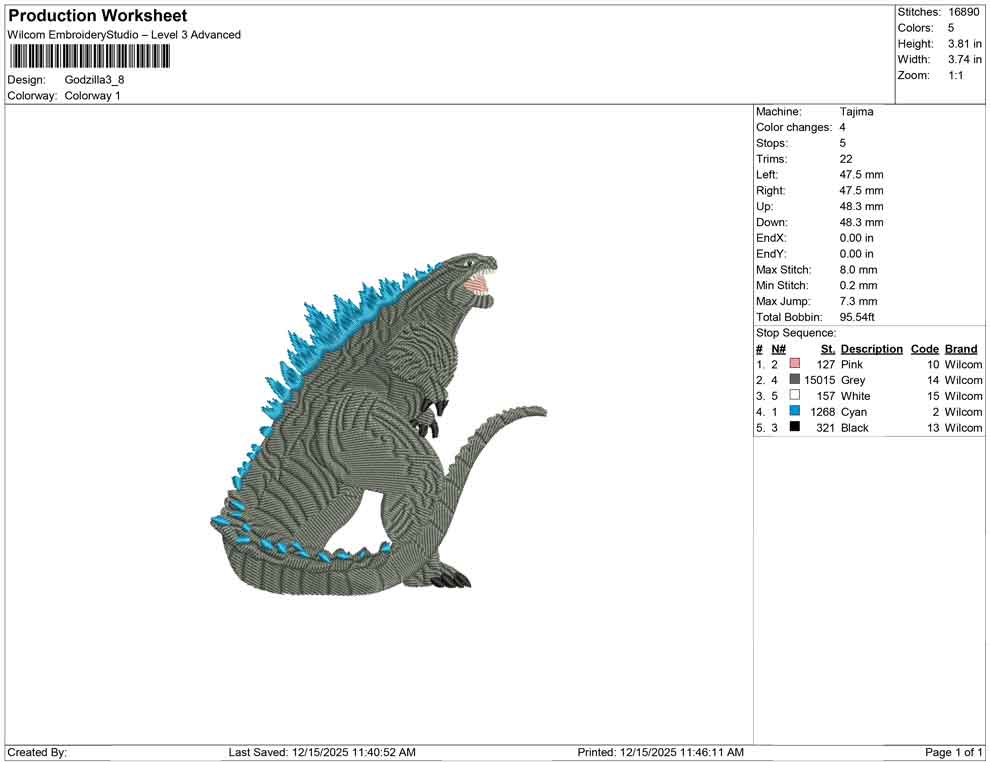The image size is (990, 762).
Task: Click the Max Jump value '7.3 mm'
Action: pyautogui.click(x=858, y=301)
